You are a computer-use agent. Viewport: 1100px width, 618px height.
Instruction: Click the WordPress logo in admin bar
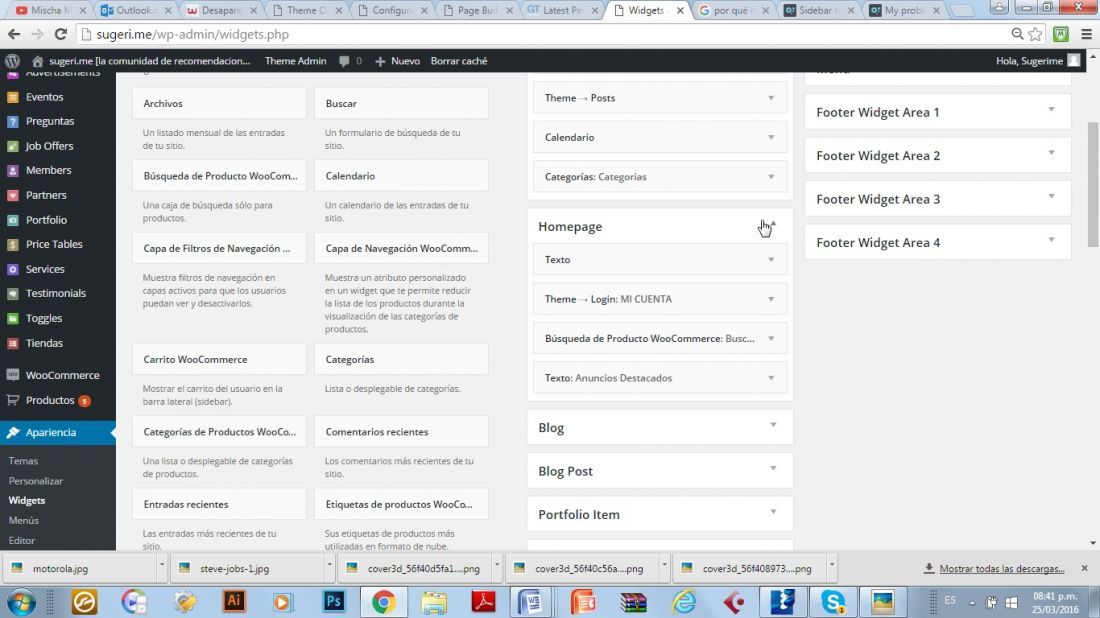point(12,61)
